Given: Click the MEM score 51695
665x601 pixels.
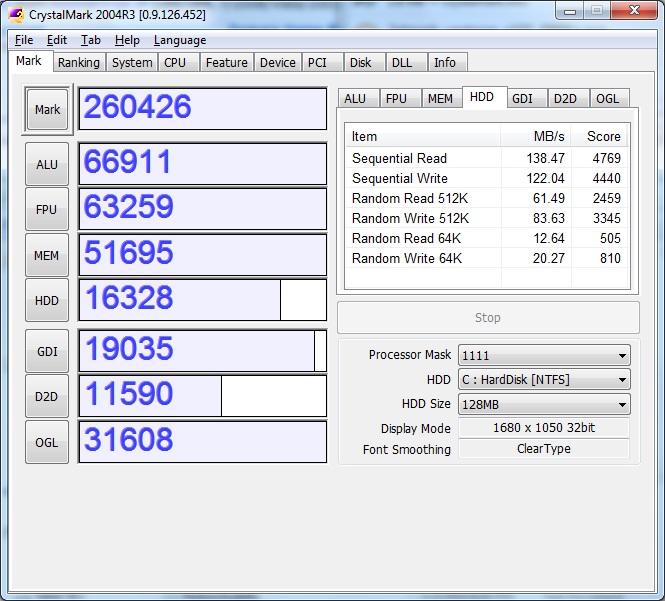Looking at the screenshot, I should pos(203,255).
